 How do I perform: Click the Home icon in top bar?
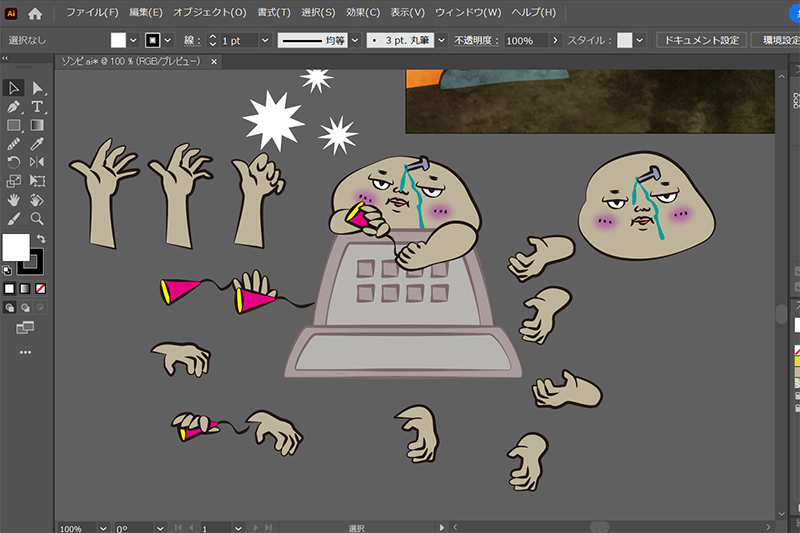pos(35,14)
